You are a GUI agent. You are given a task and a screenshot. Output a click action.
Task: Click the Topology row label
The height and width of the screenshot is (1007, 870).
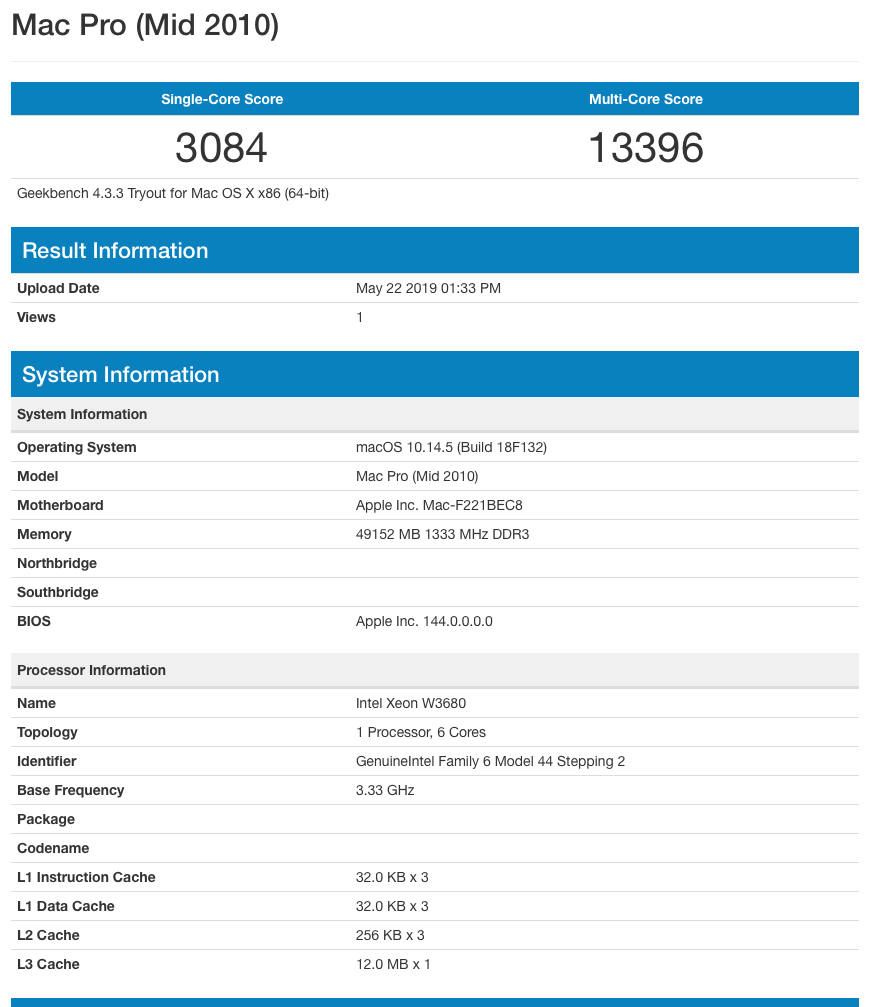point(47,732)
